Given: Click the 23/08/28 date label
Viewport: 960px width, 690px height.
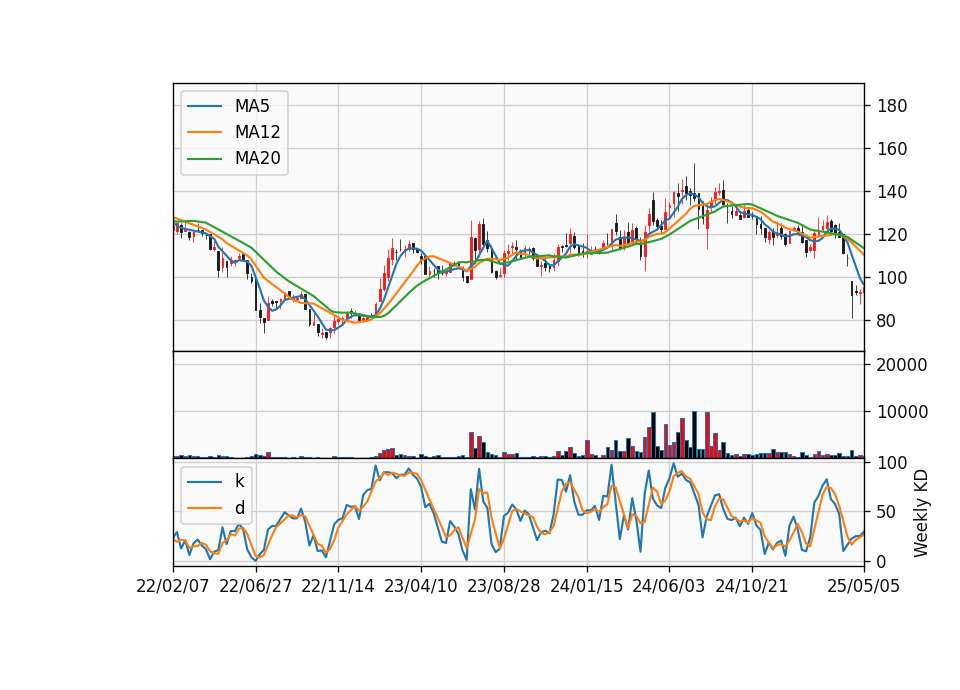Looking at the screenshot, I should click(x=504, y=586).
